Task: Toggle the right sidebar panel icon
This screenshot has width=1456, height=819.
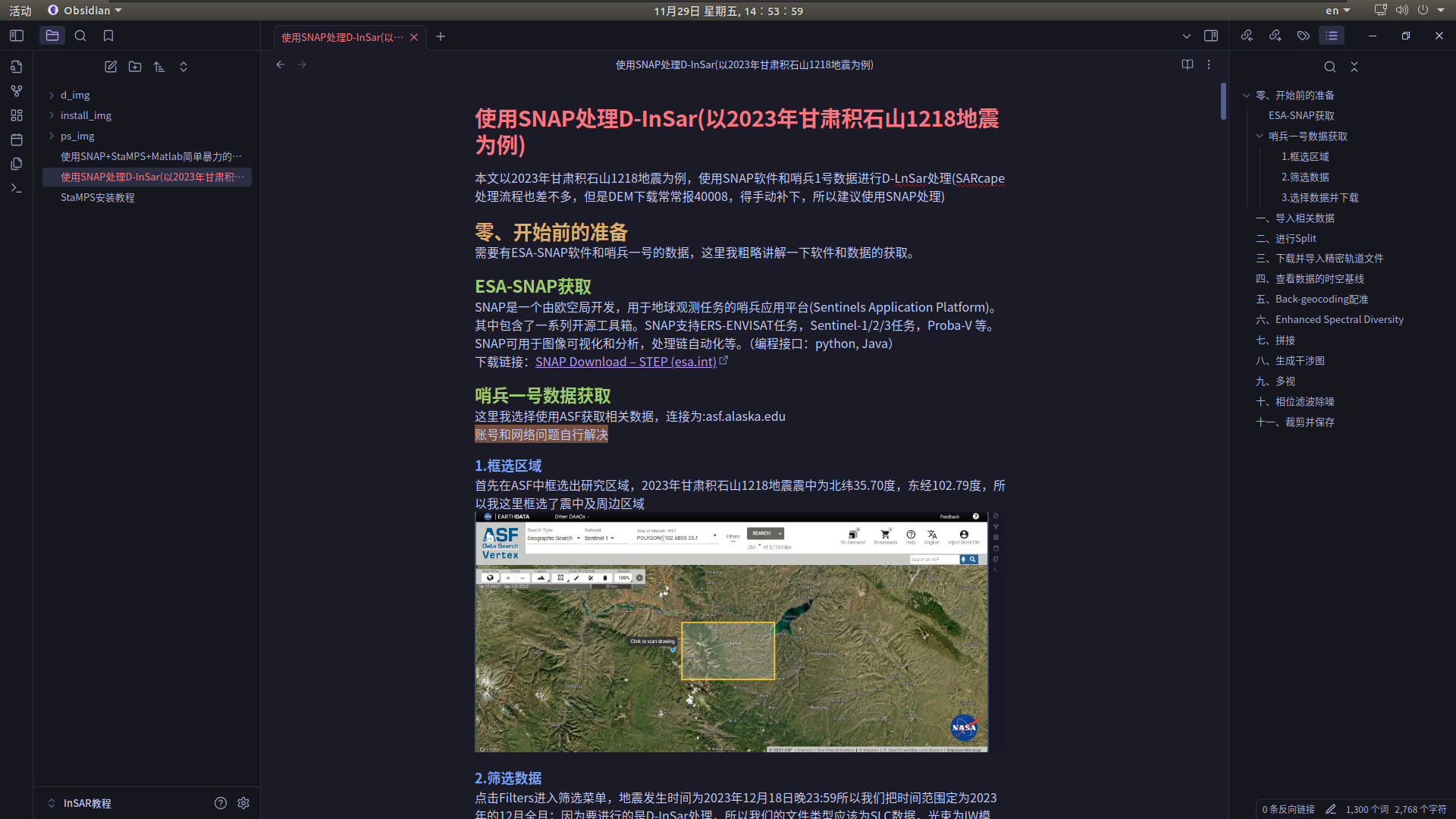Action: (1211, 36)
